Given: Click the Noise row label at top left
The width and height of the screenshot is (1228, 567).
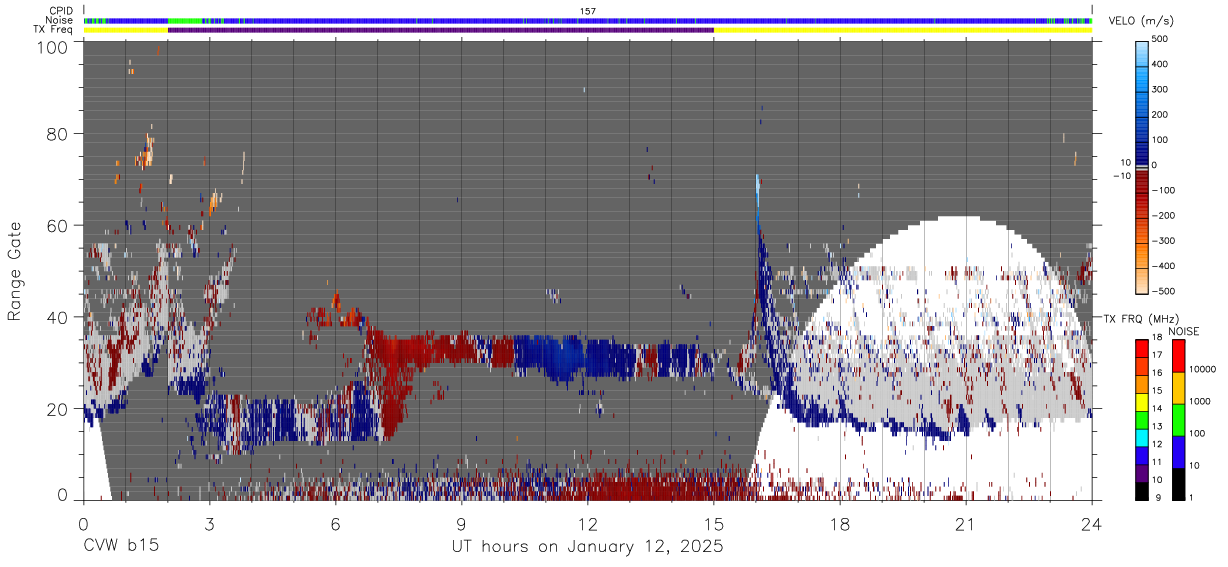Looking at the screenshot, I should pos(59,20).
